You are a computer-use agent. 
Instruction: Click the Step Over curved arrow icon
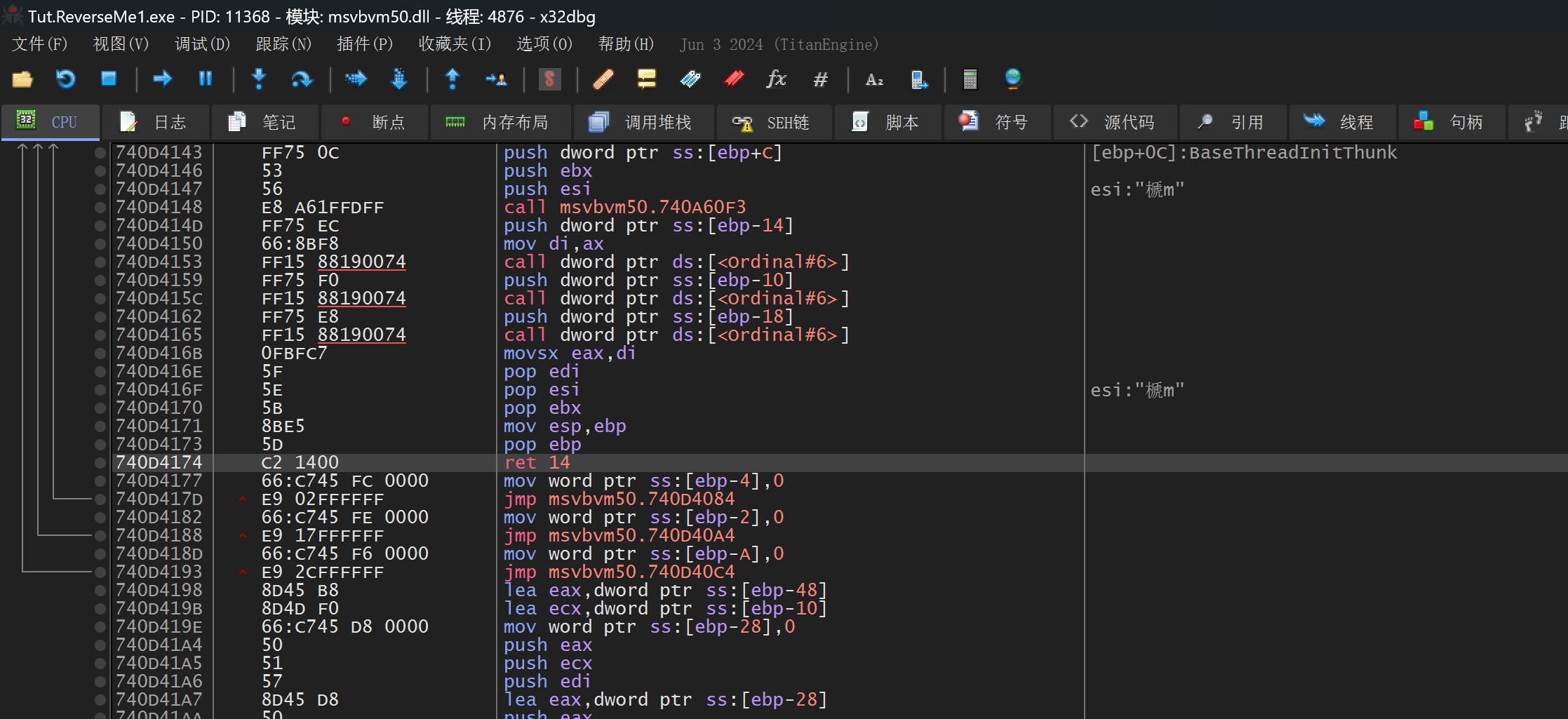pos(302,79)
